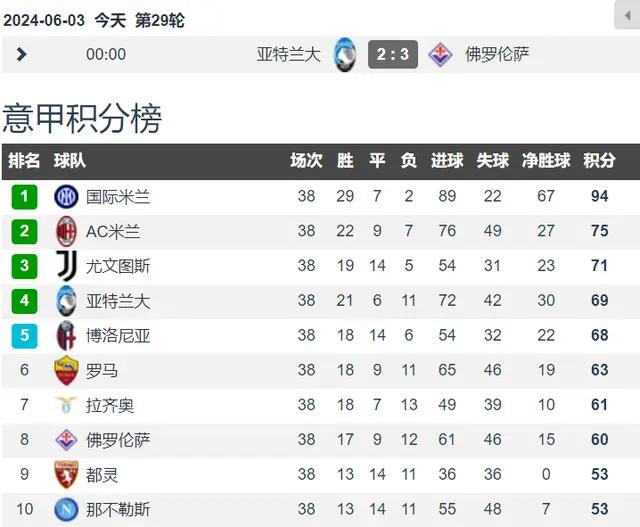Image resolution: width=640 pixels, height=527 pixels.
Task: Collapse the panel using the top-right arrow
Action: (x=627, y=15)
